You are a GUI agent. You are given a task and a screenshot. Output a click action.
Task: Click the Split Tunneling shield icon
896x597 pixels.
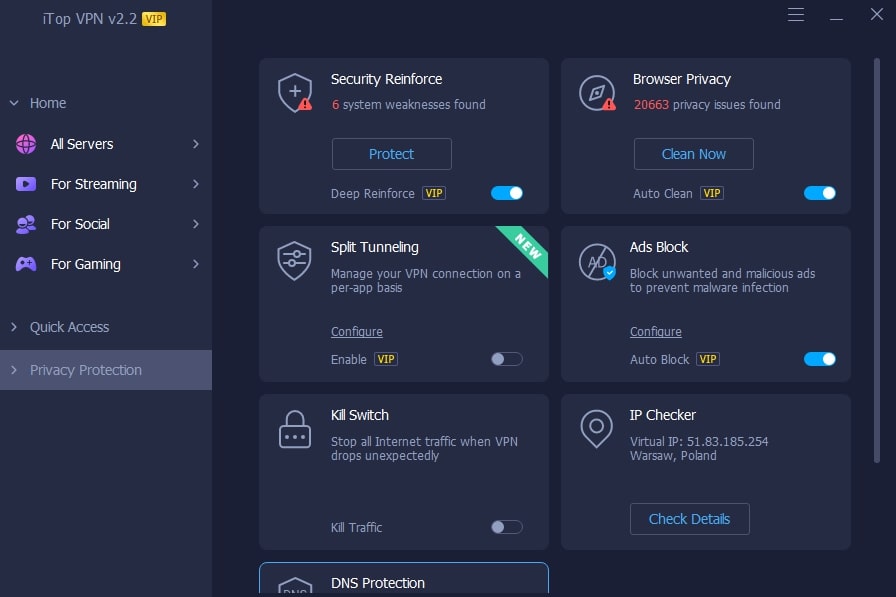(x=294, y=261)
